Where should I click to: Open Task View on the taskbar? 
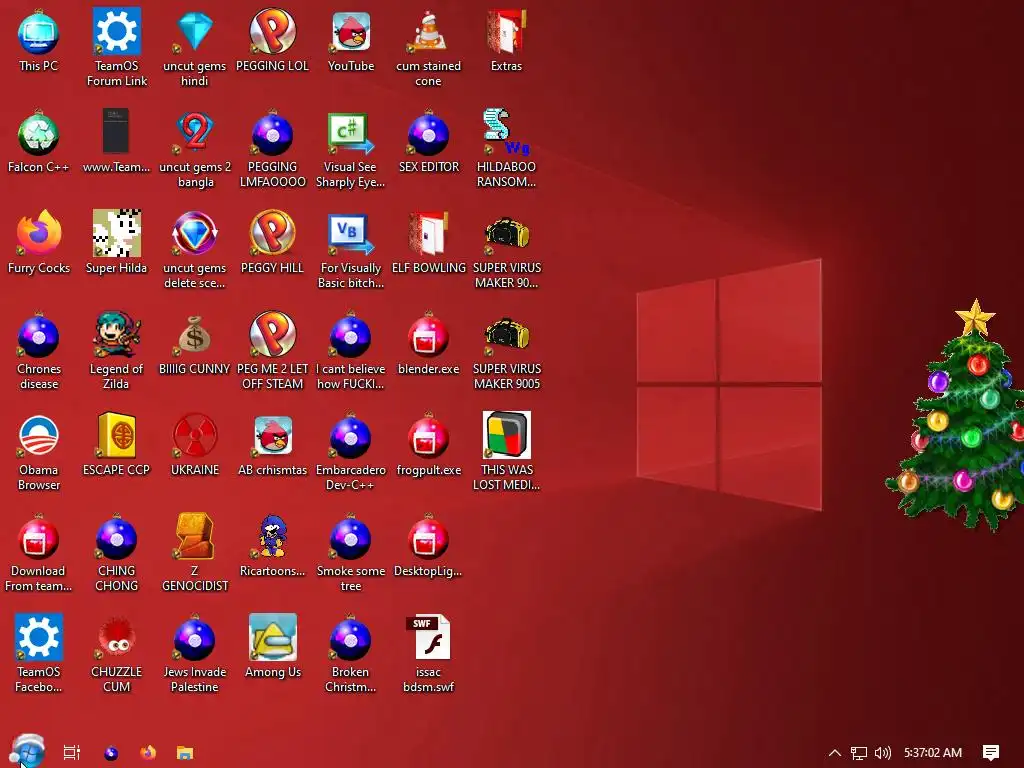(72, 752)
